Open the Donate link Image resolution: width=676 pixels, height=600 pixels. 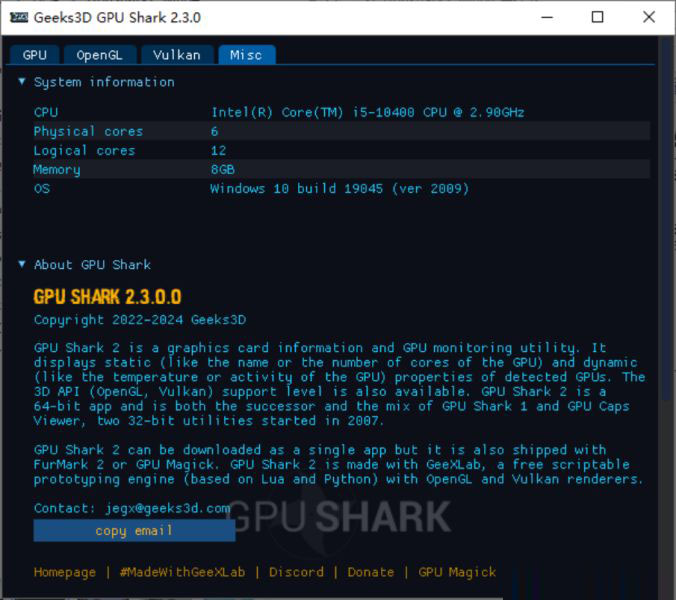371,572
